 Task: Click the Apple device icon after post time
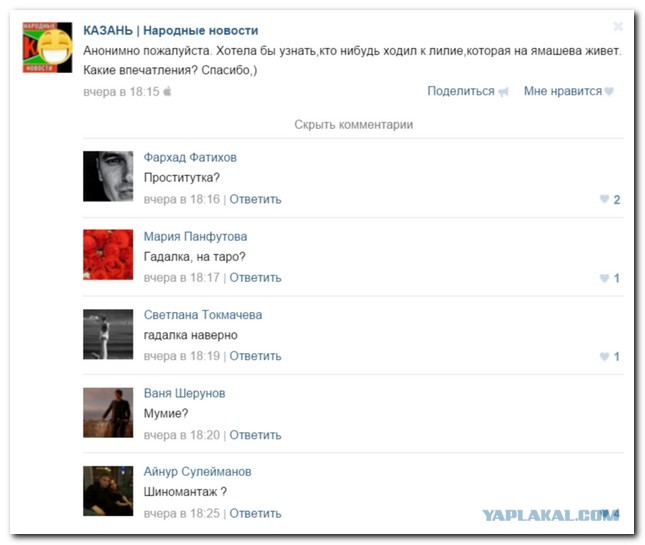coord(167,91)
